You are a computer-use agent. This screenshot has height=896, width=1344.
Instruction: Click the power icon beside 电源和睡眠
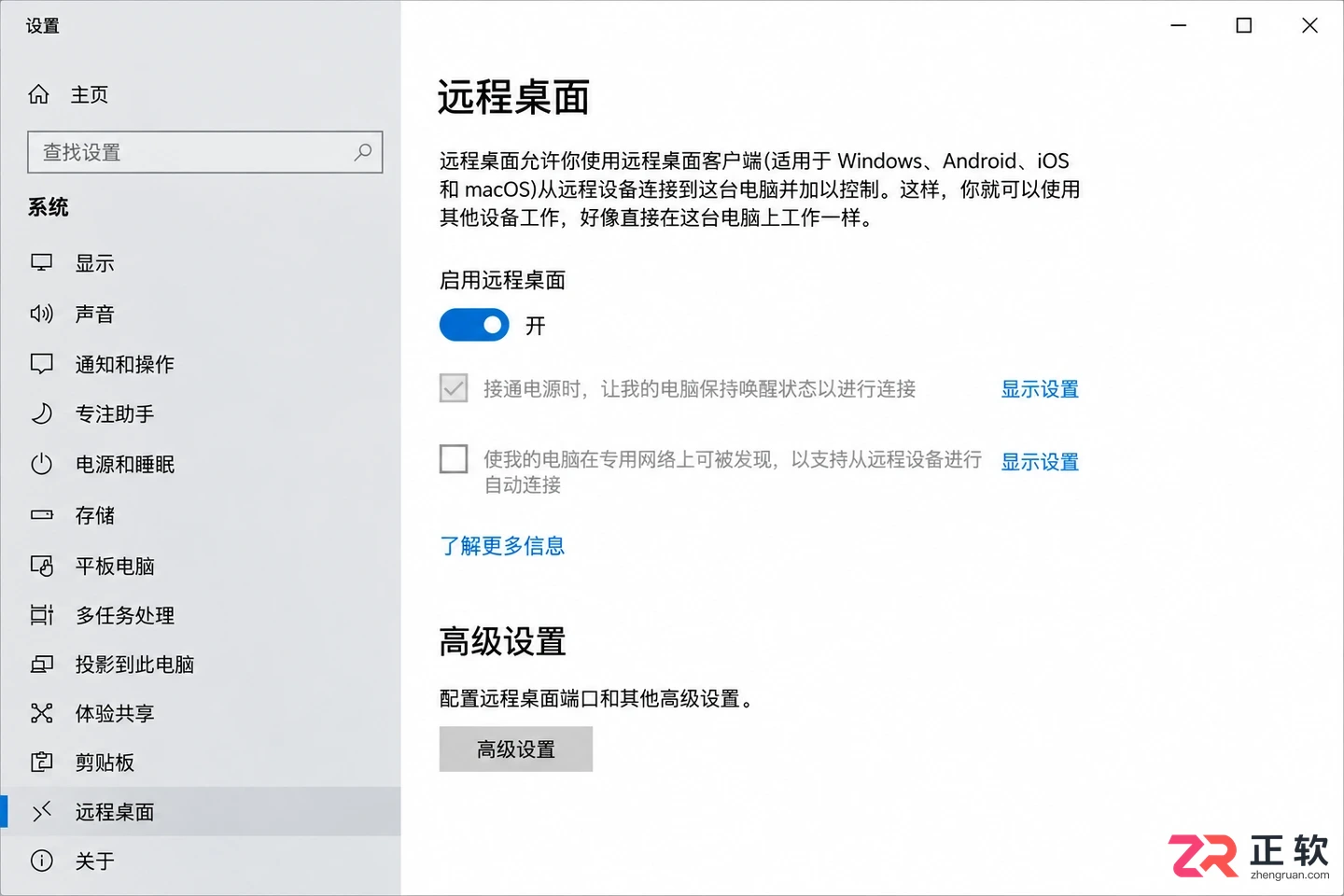tap(42, 464)
